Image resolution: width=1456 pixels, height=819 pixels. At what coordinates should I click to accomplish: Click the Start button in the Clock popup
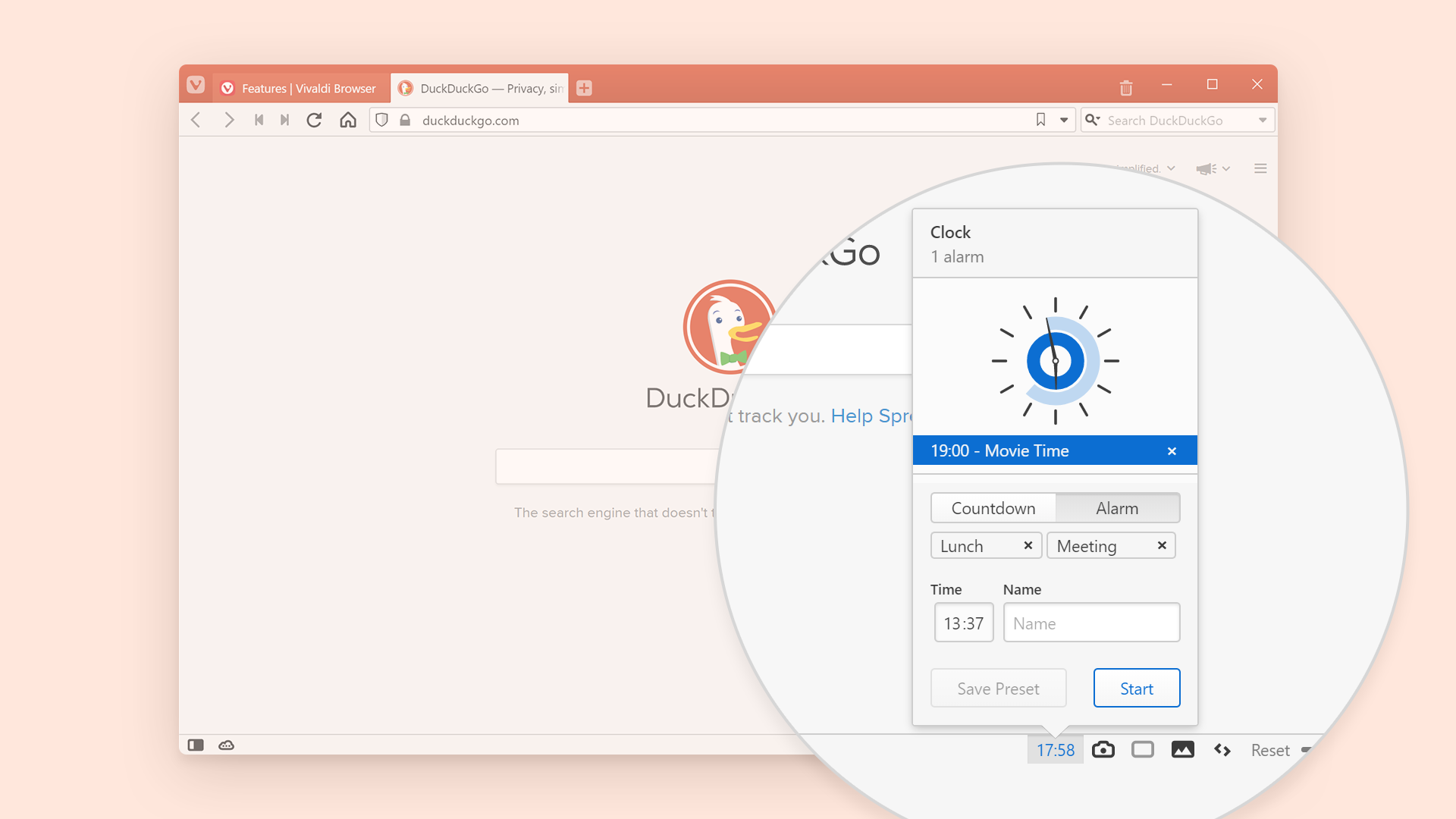point(1136,688)
